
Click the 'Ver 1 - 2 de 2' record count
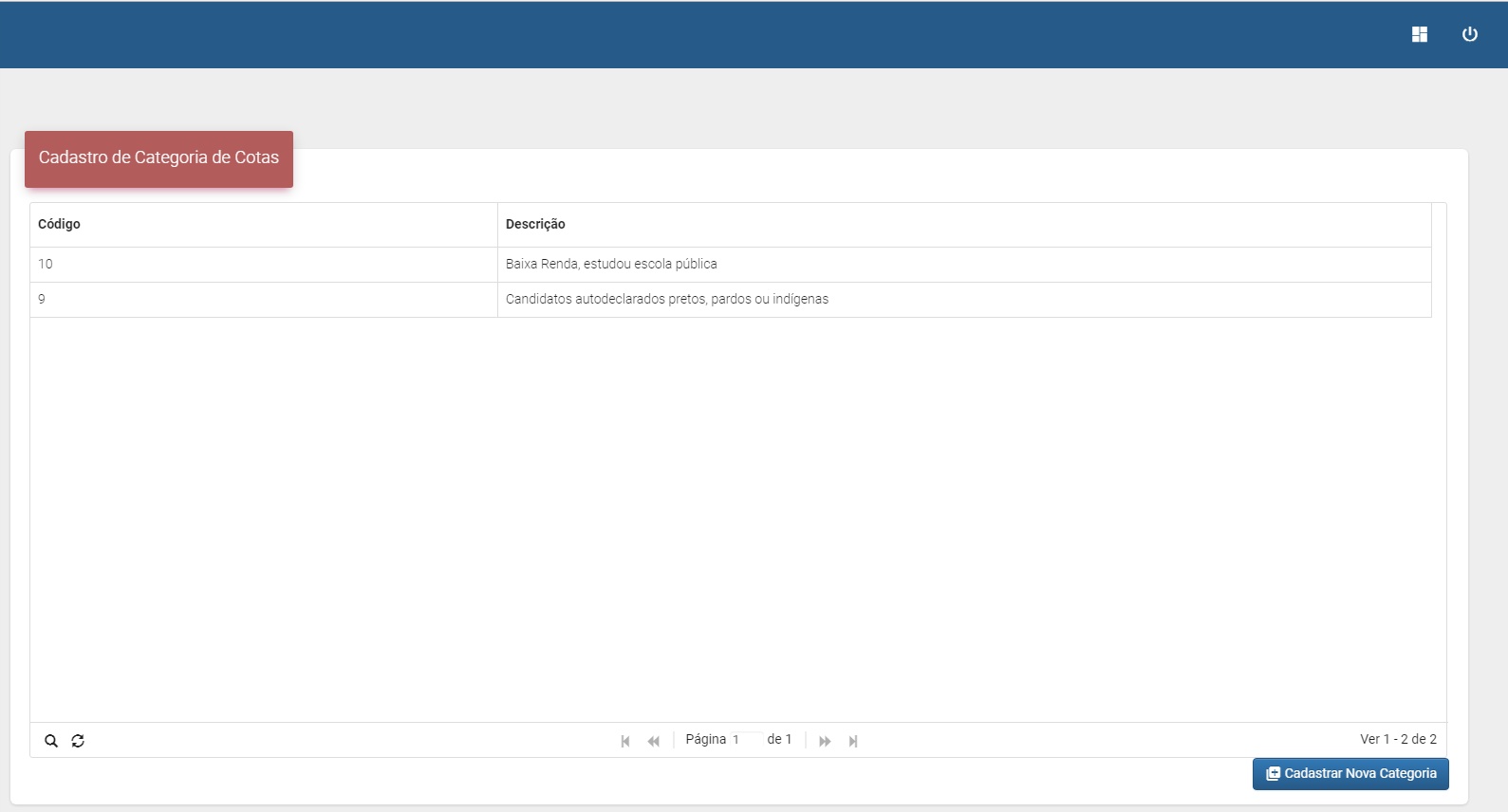coord(1397,740)
